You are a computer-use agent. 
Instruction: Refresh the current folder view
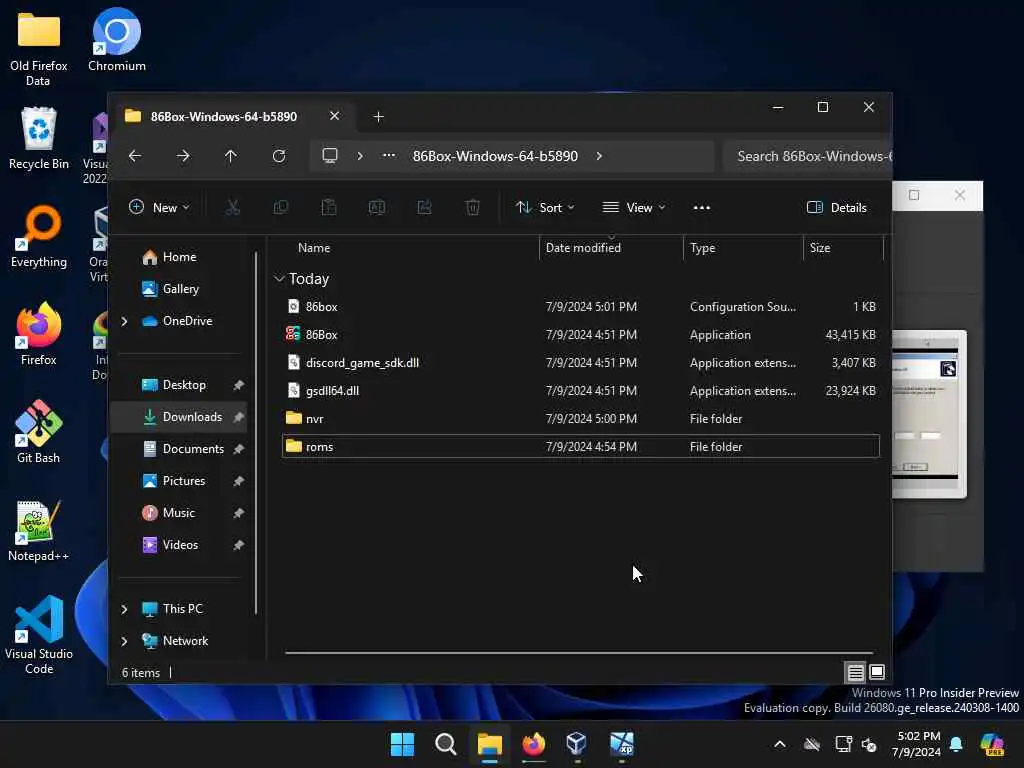tap(279, 156)
